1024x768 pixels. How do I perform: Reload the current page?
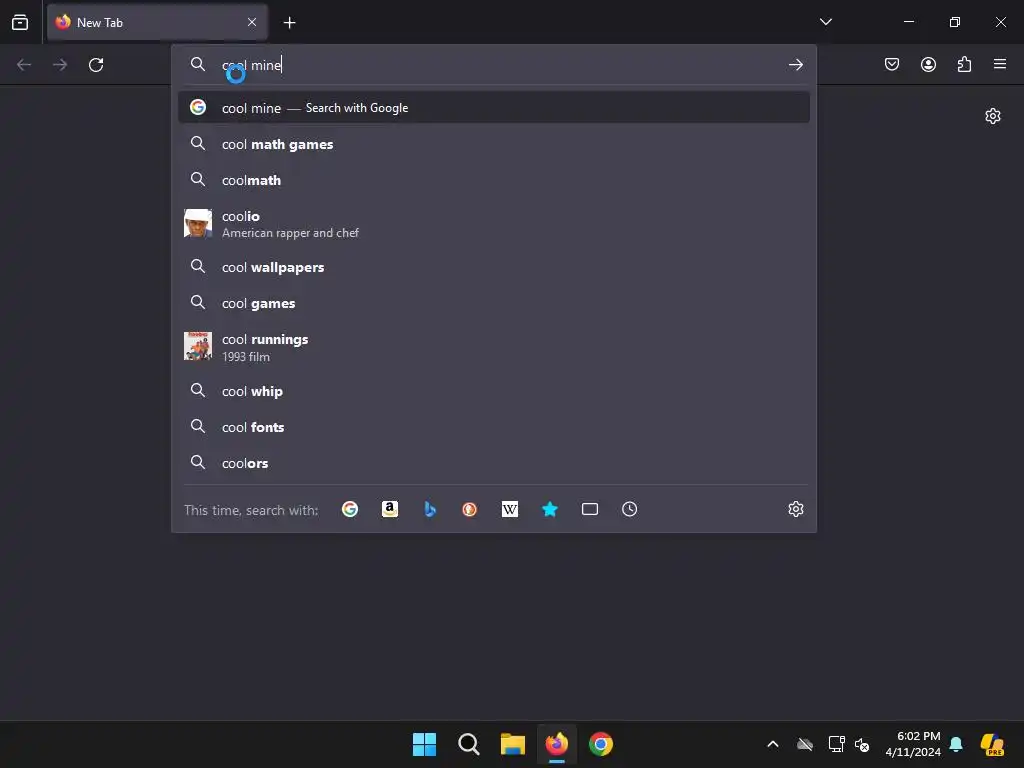point(96,65)
